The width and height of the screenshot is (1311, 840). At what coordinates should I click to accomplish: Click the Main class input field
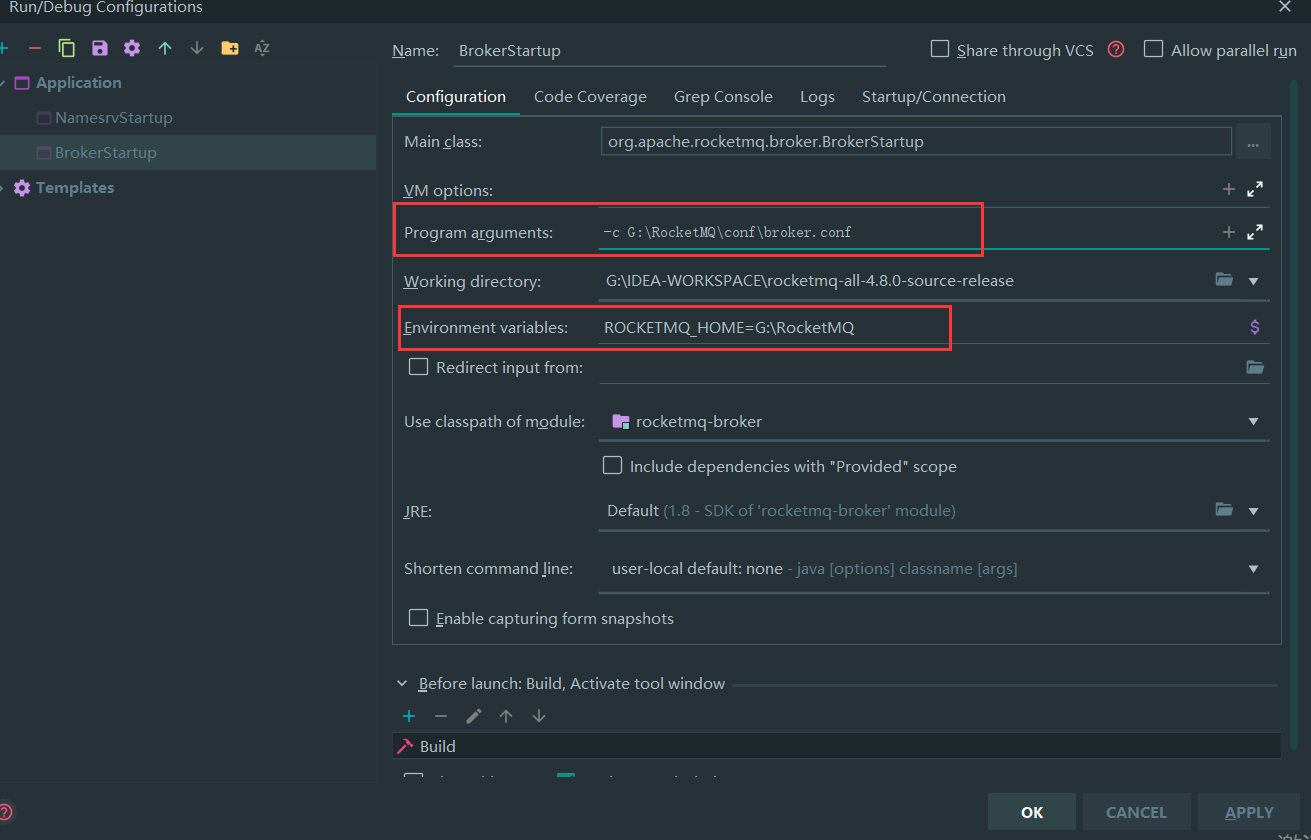tap(916, 142)
